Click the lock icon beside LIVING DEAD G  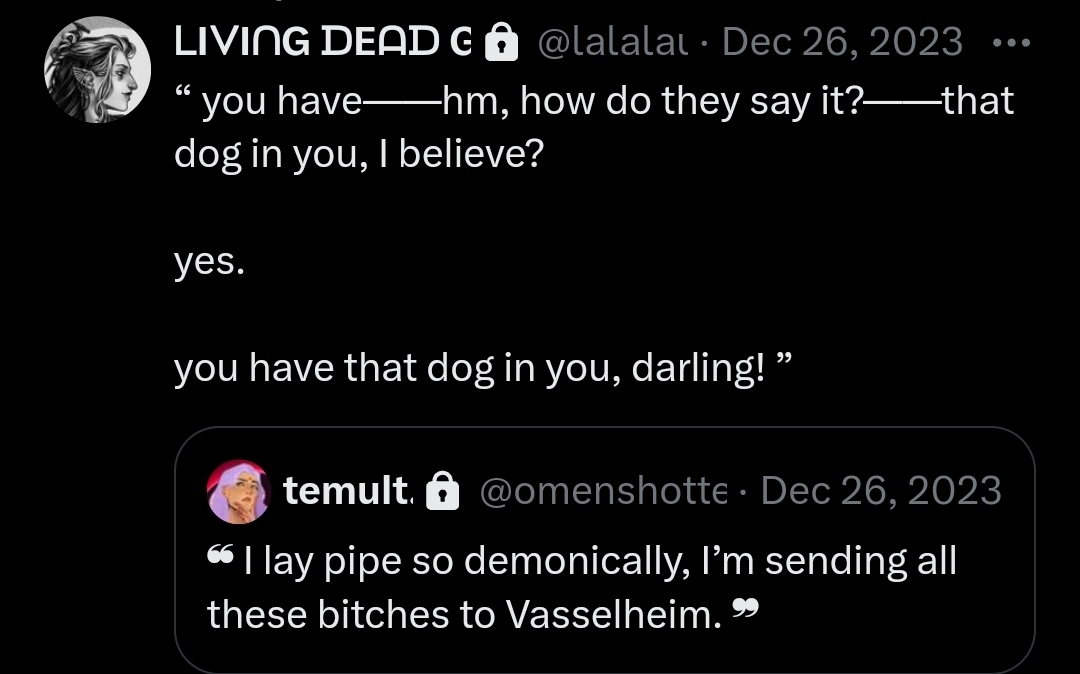tap(500, 43)
